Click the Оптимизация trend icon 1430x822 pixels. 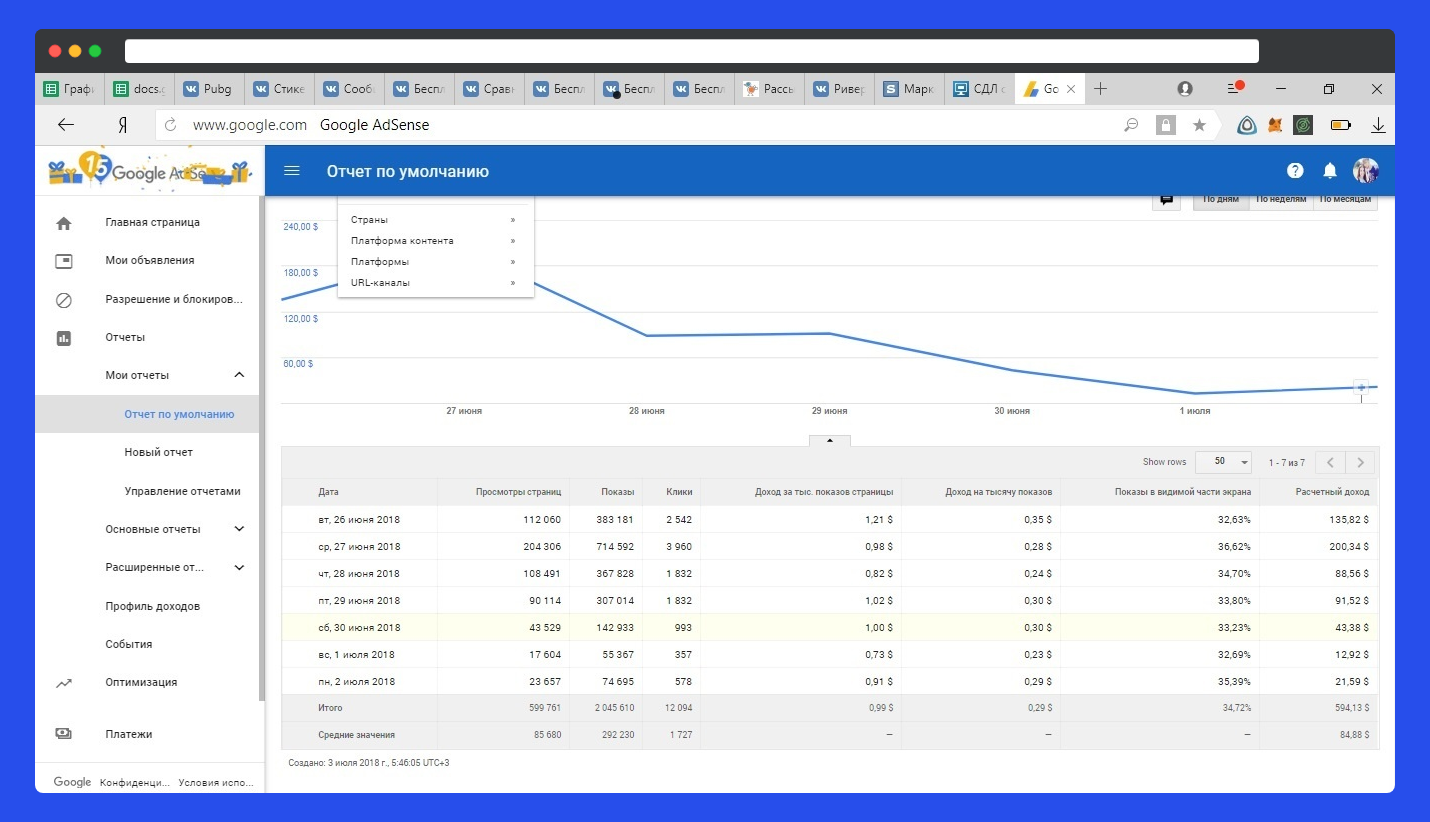pos(64,683)
